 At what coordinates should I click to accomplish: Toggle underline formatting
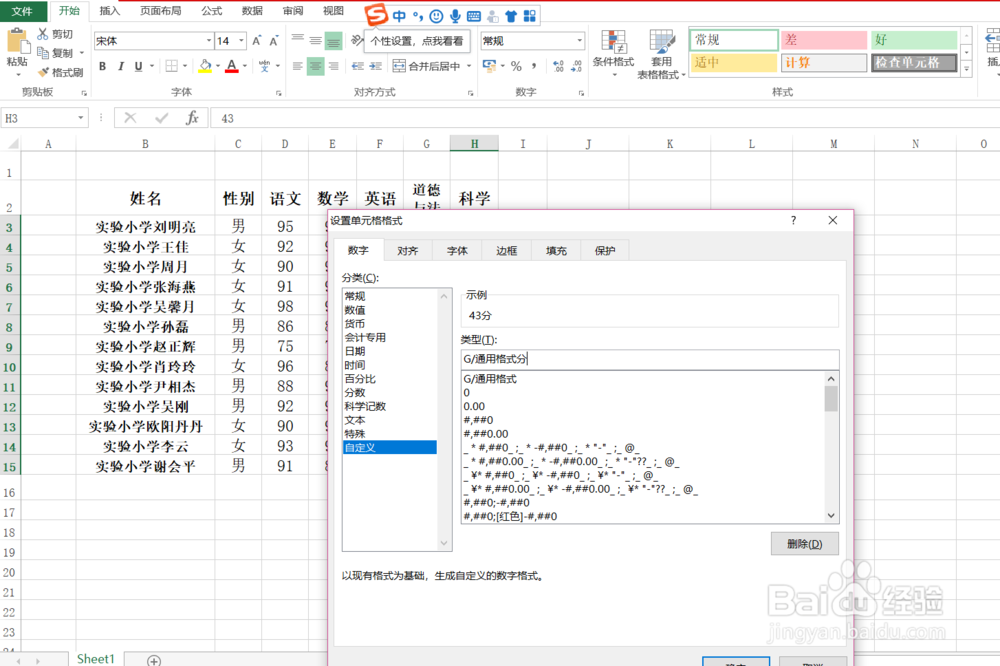click(138, 68)
